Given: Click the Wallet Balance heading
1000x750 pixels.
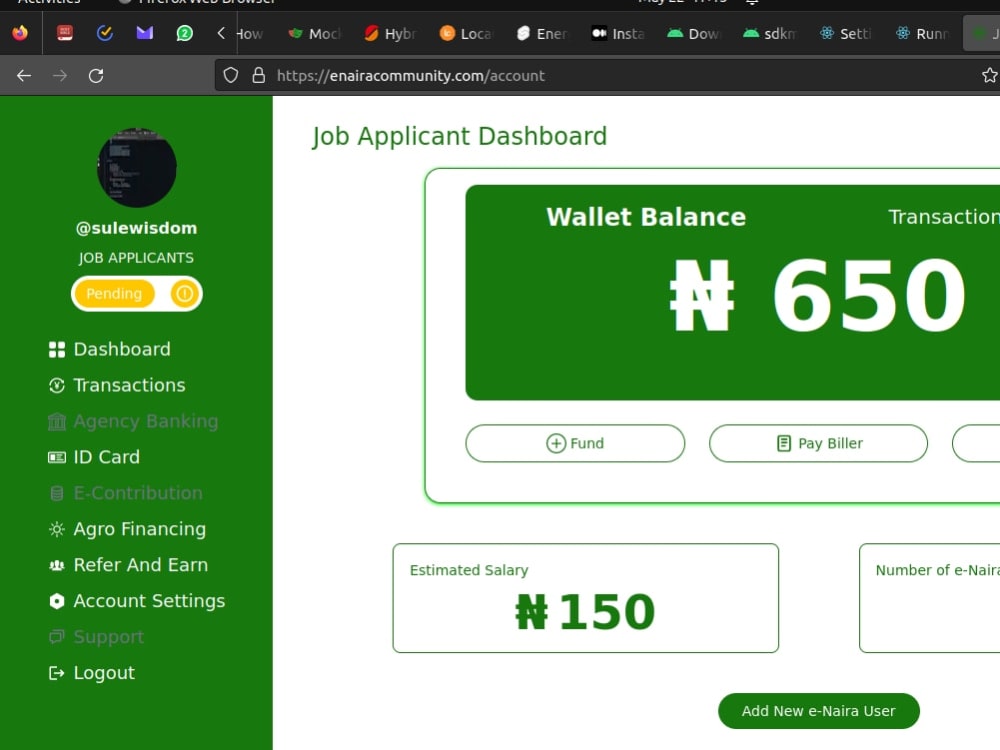Looking at the screenshot, I should 646,217.
